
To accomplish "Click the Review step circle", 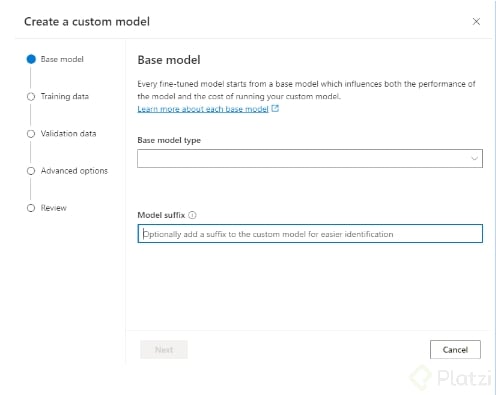I will pos(31,208).
